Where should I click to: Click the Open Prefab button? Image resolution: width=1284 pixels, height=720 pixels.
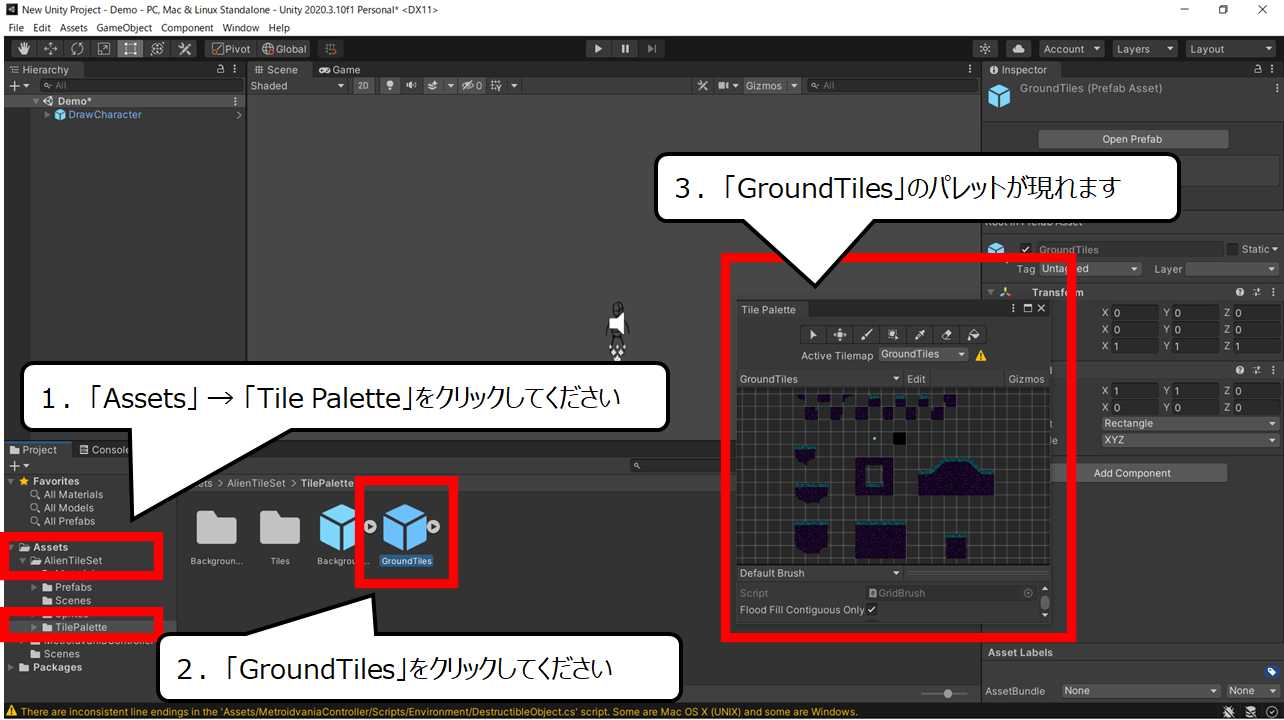point(1132,139)
